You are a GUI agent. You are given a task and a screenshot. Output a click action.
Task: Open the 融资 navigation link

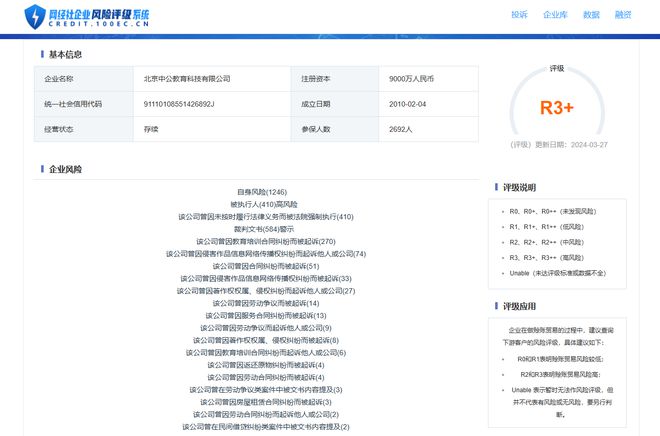(x=623, y=15)
